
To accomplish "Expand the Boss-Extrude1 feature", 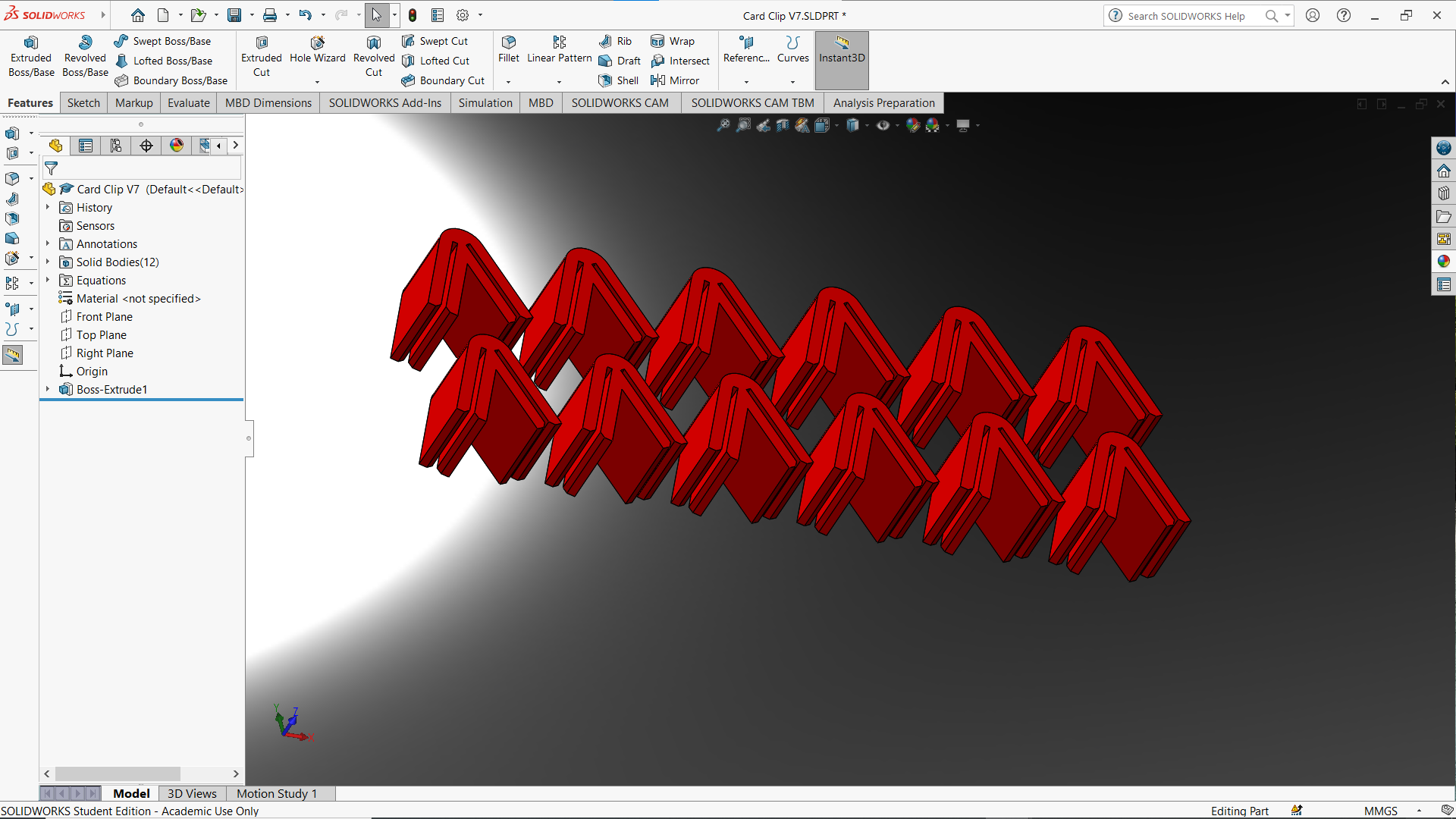I will tap(47, 389).
